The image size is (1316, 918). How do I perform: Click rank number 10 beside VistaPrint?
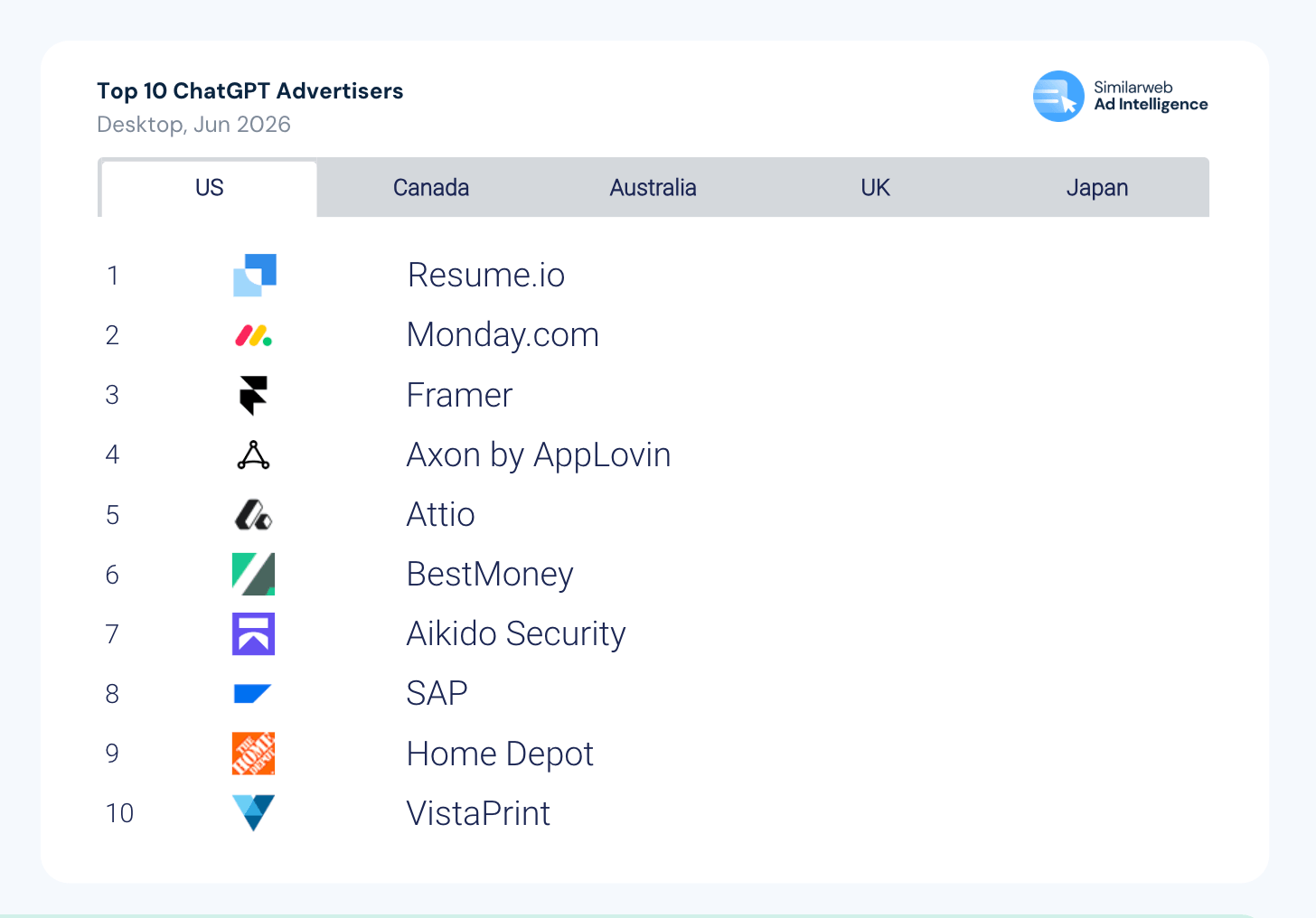coord(119,813)
